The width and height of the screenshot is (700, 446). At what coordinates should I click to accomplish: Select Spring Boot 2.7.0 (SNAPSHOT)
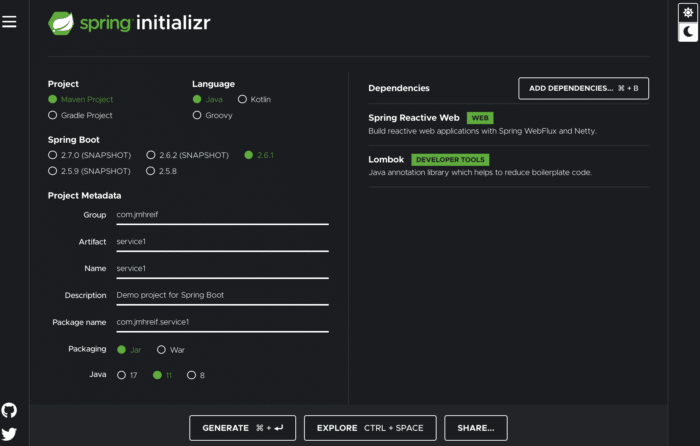click(53, 155)
